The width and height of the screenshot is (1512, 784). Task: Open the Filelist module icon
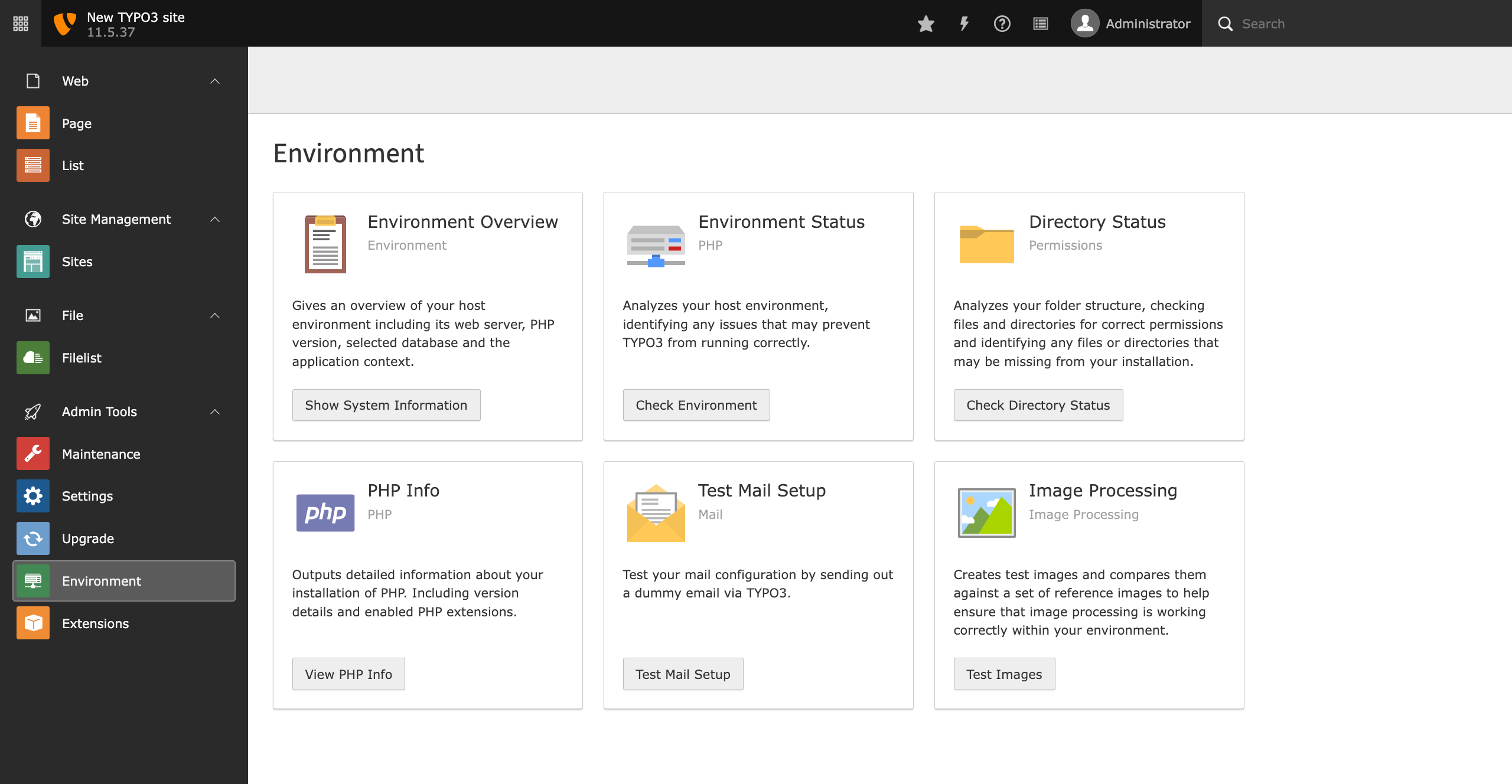click(x=32, y=357)
